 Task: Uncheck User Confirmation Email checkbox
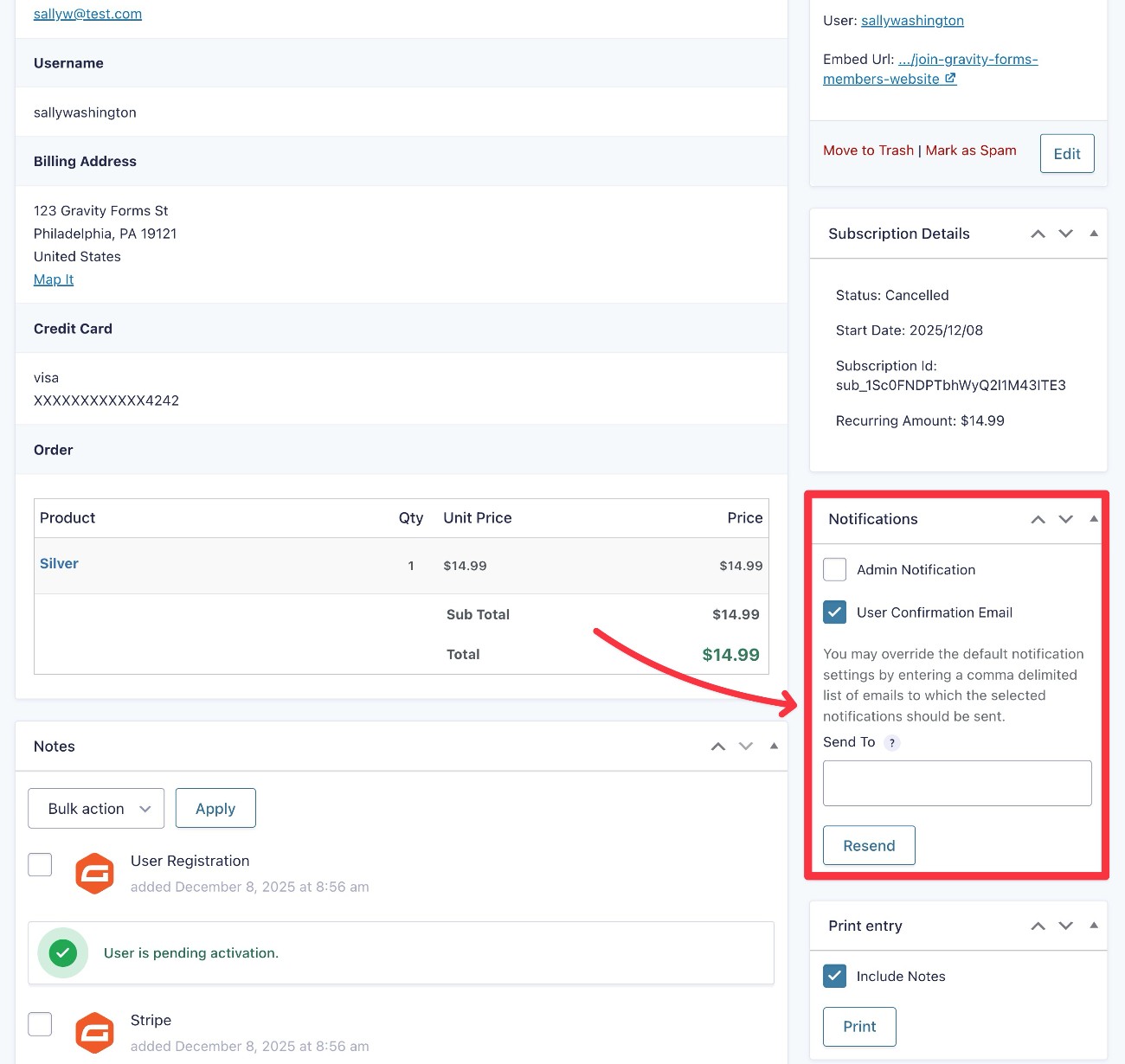click(835, 612)
